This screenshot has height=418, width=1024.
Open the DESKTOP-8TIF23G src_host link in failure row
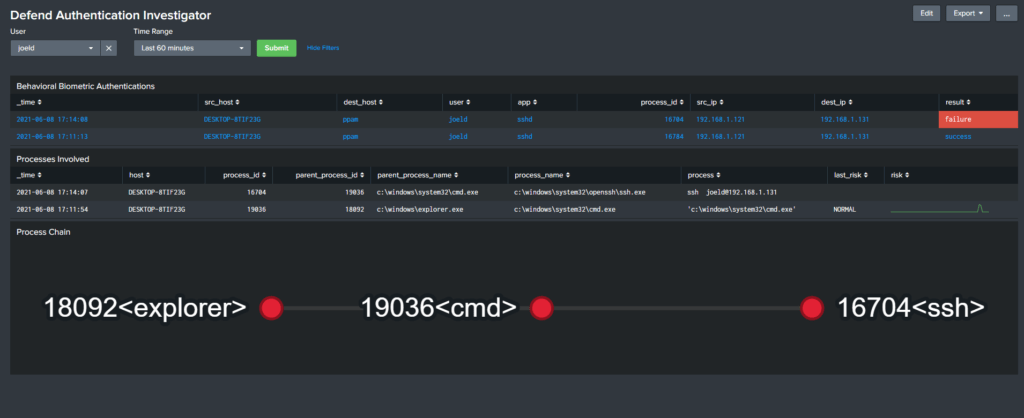tap(231, 119)
